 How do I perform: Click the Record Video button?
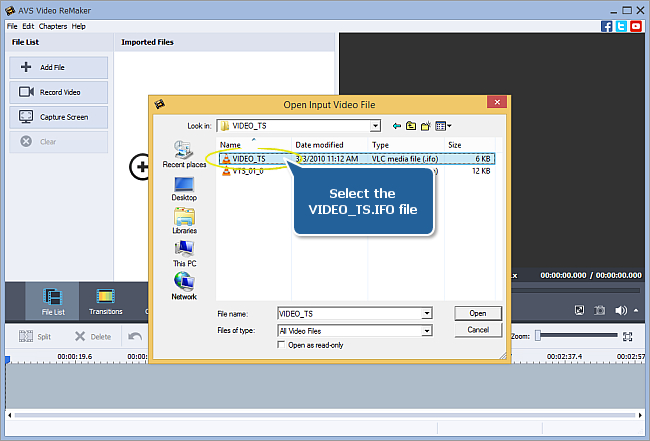(58, 92)
